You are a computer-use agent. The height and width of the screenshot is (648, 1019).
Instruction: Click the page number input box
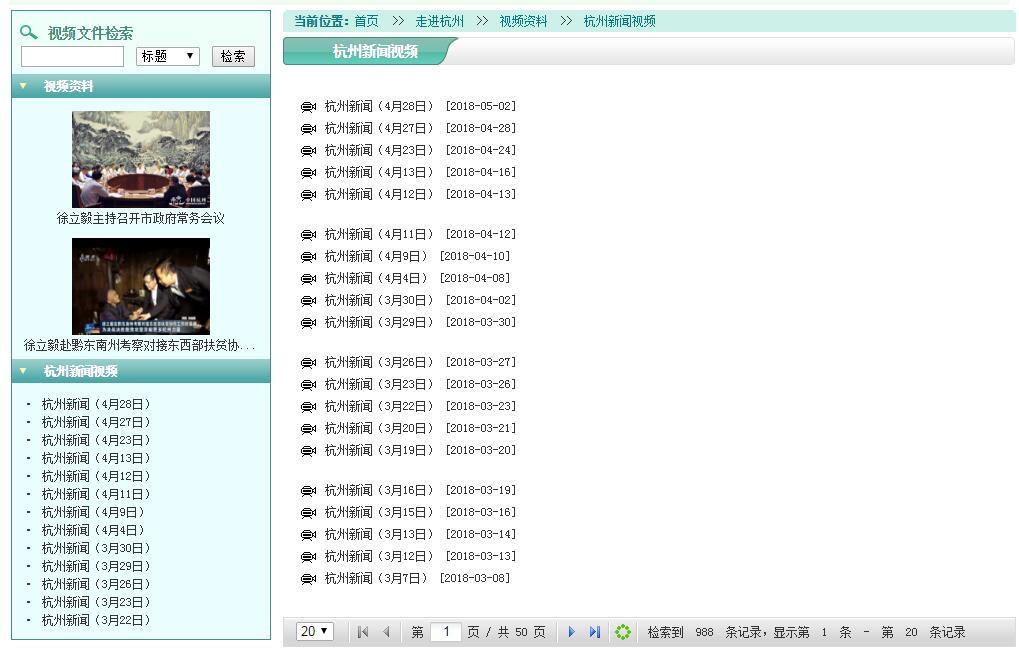point(445,632)
